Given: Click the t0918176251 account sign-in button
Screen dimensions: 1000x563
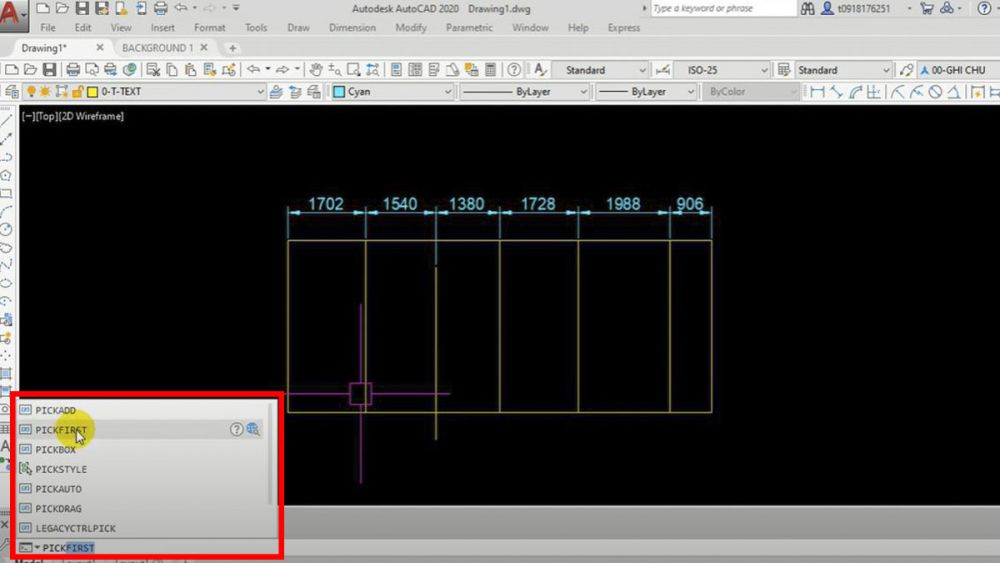Looking at the screenshot, I should [855, 8].
